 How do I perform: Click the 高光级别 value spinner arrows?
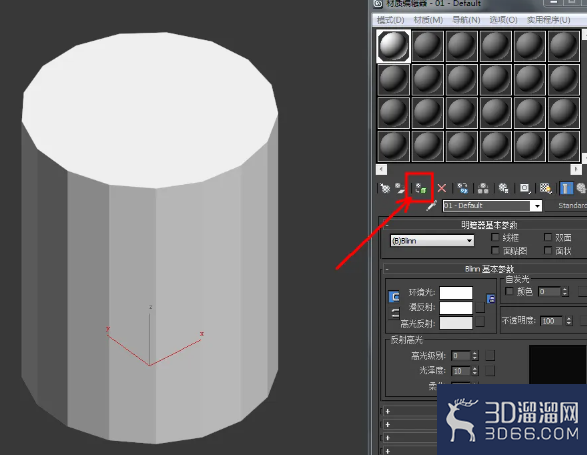tap(475, 355)
